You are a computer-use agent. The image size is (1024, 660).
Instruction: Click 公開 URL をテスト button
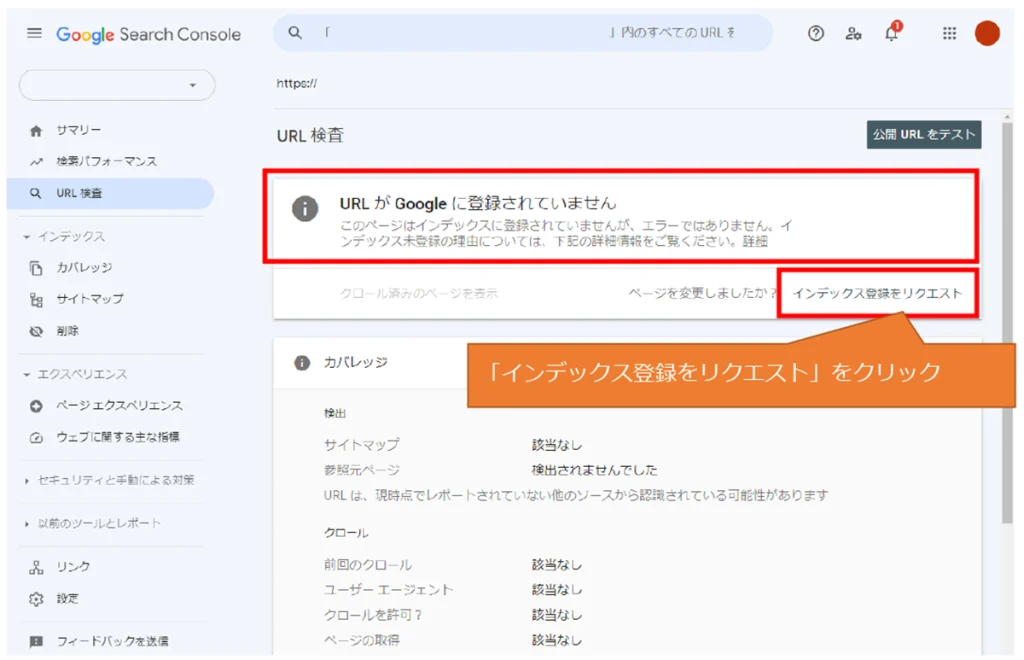pos(923,134)
